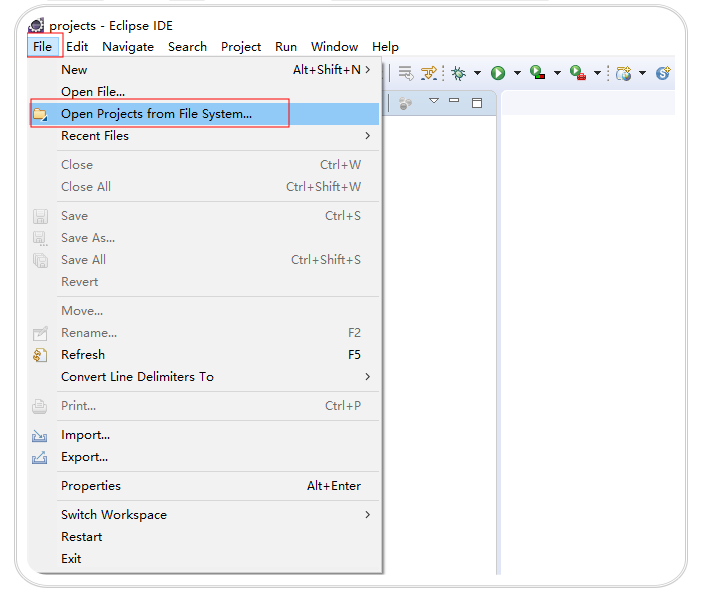718x592 pixels.
Task: Open the Debug dropdown arrow
Action: (x=477, y=73)
